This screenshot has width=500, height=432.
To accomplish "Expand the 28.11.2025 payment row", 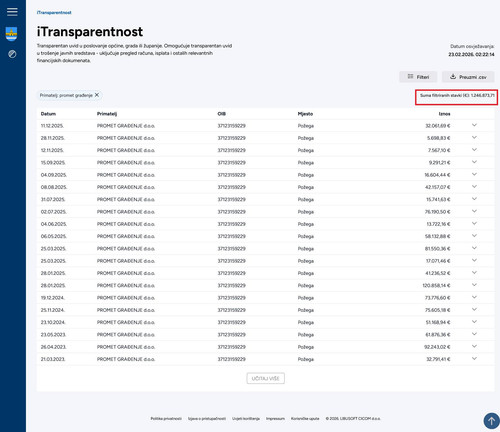I will tap(474, 138).
